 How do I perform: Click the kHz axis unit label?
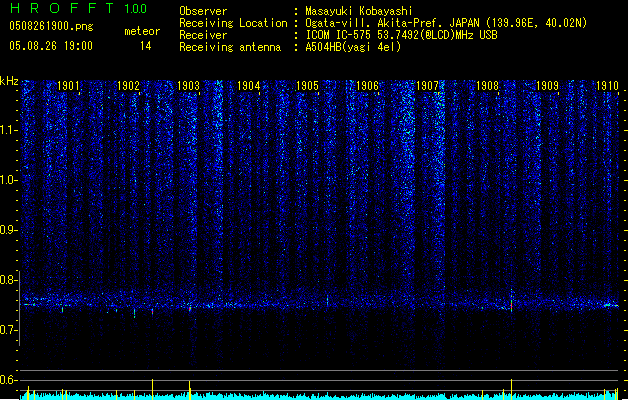[x=9, y=81]
